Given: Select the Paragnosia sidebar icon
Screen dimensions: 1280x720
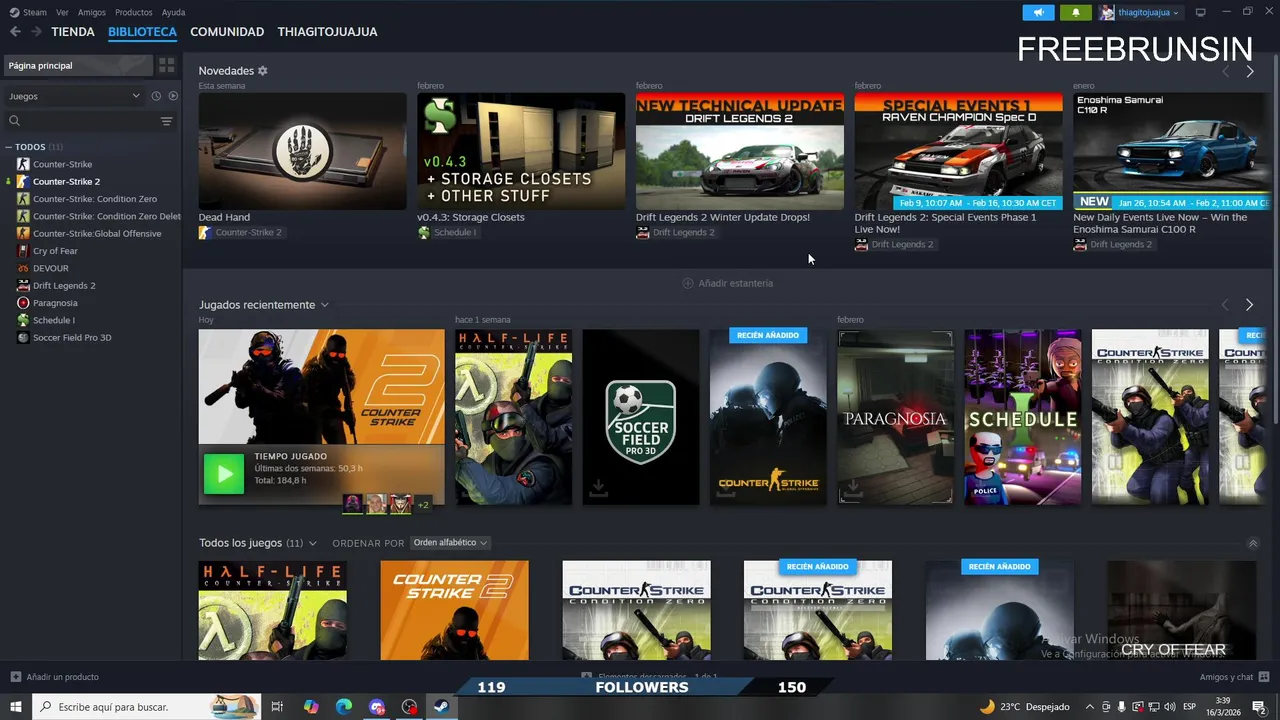Looking at the screenshot, I should [x=23, y=303].
